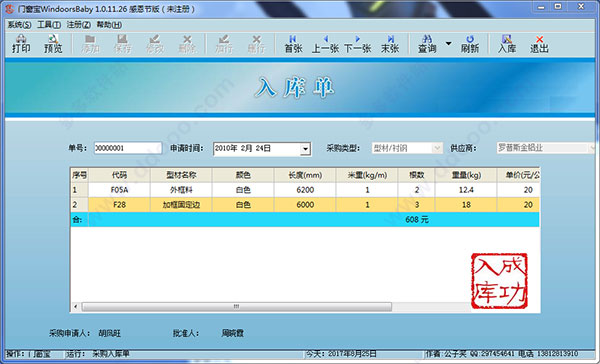Screen dimensions: 600x364
Task: Open the 注册(Z) menu
Action: (79, 25)
